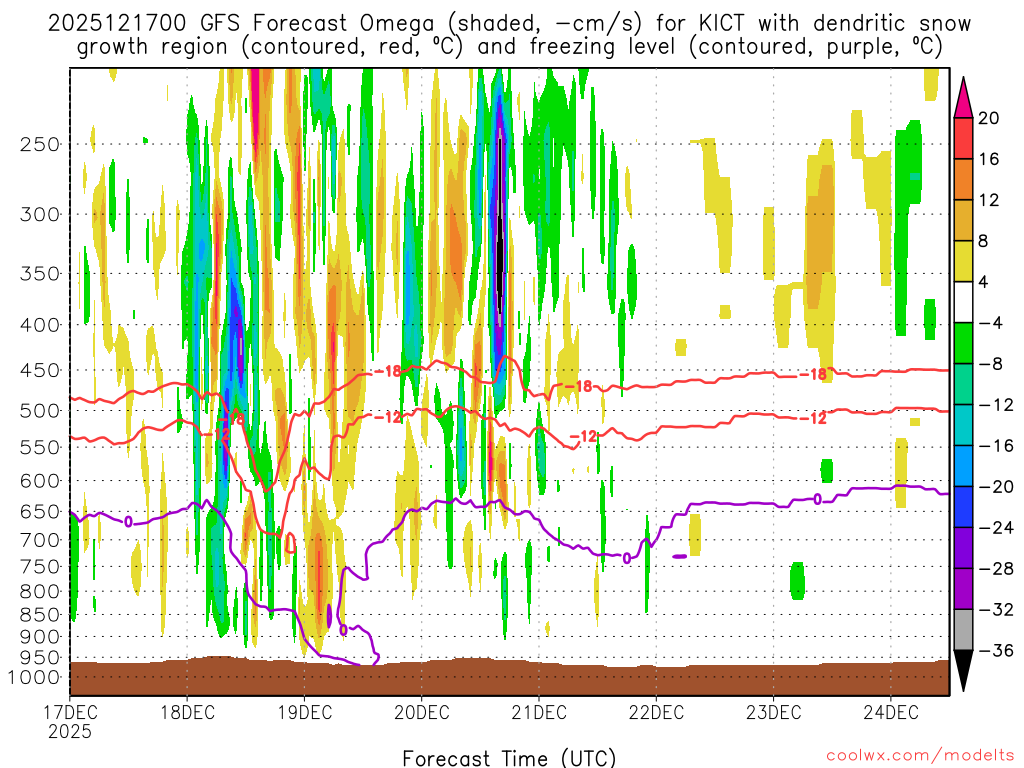Select the dark blue colorbar segment between -20 and -24
Screen dimensions: 1024x768
coord(963,507)
